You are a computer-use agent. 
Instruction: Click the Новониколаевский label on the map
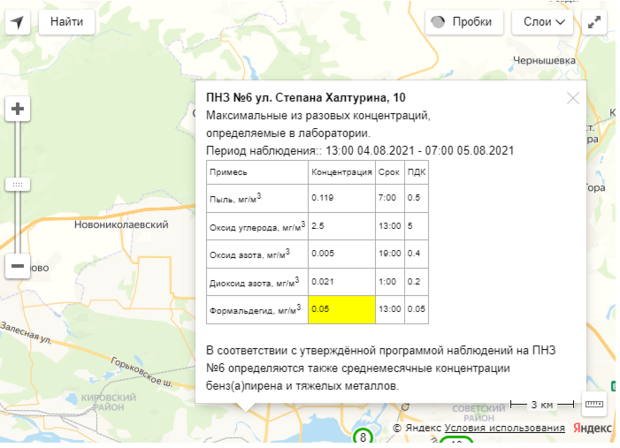(x=120, y=225)
